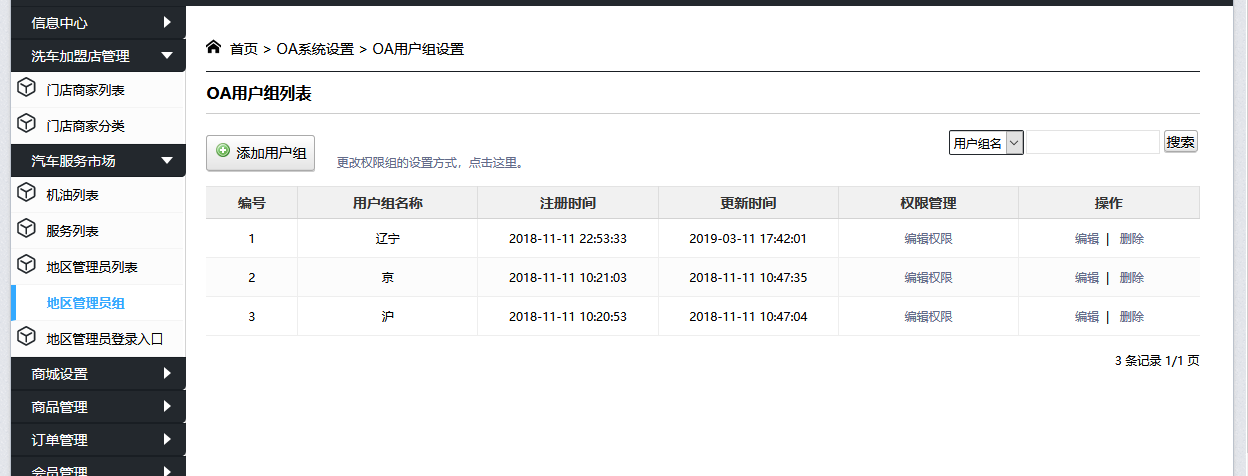Image resolution: width=1248 pixels, height=476 pixels.
Task: Click OA用户组设置 in the breadcrumb
Action: pyautogui.click(x=418, y=49)
